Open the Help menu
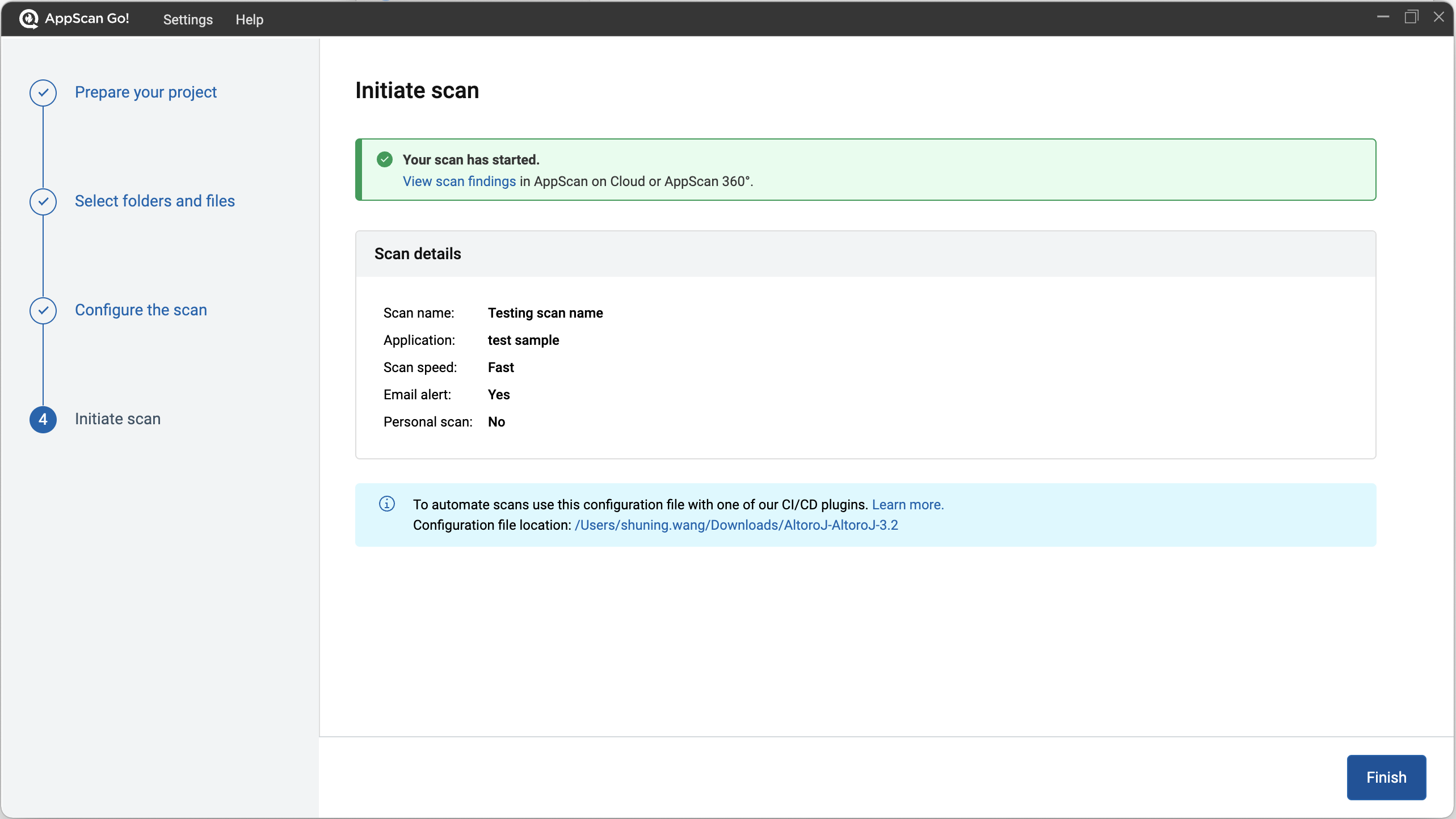The height and width of the screenshot is (819, 1456). (250, 19)
